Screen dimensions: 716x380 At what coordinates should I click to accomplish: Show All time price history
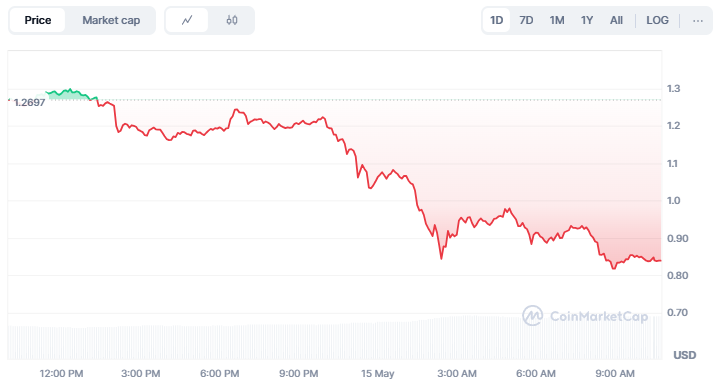pyautogui.click(x=616, y=20)
